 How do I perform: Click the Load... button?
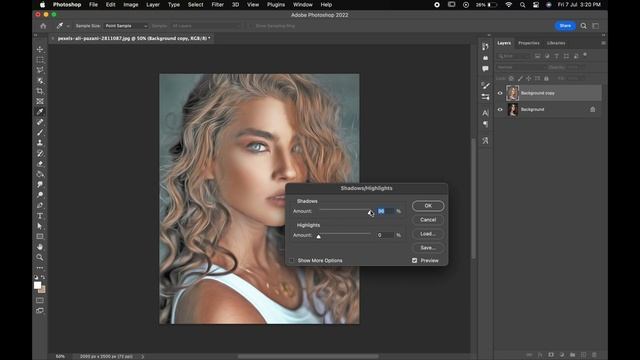pyautogui.click(x=428, y=234)
